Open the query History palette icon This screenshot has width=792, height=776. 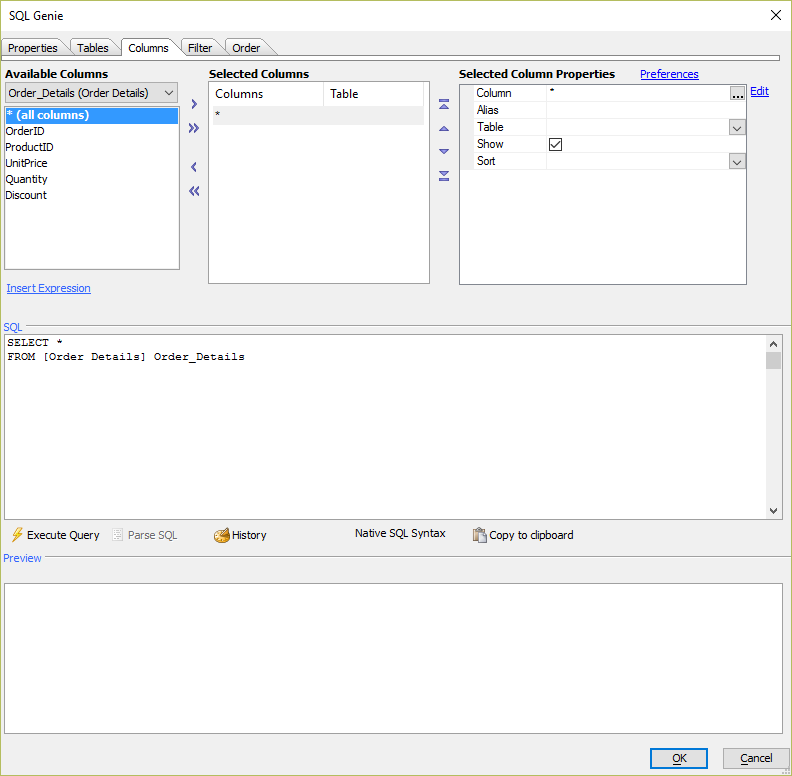[221, 535]
